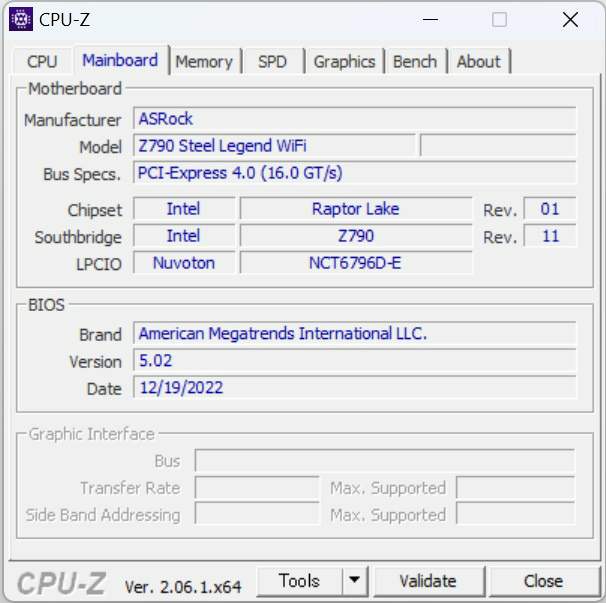
Task: Click the Validate button
Action: tap(428, 581)
